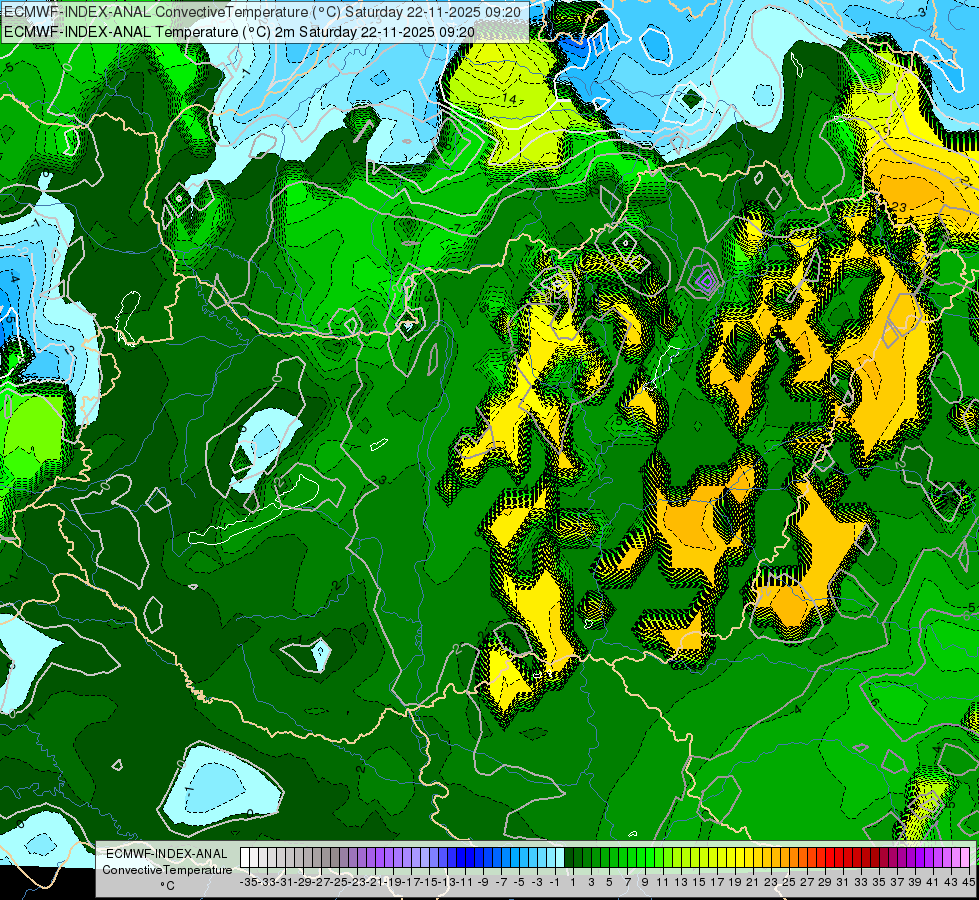The width and height of the screenshot is (979, 900).
Task: Select the leftmost white legend swatch
Action: [x=245, y=858]
